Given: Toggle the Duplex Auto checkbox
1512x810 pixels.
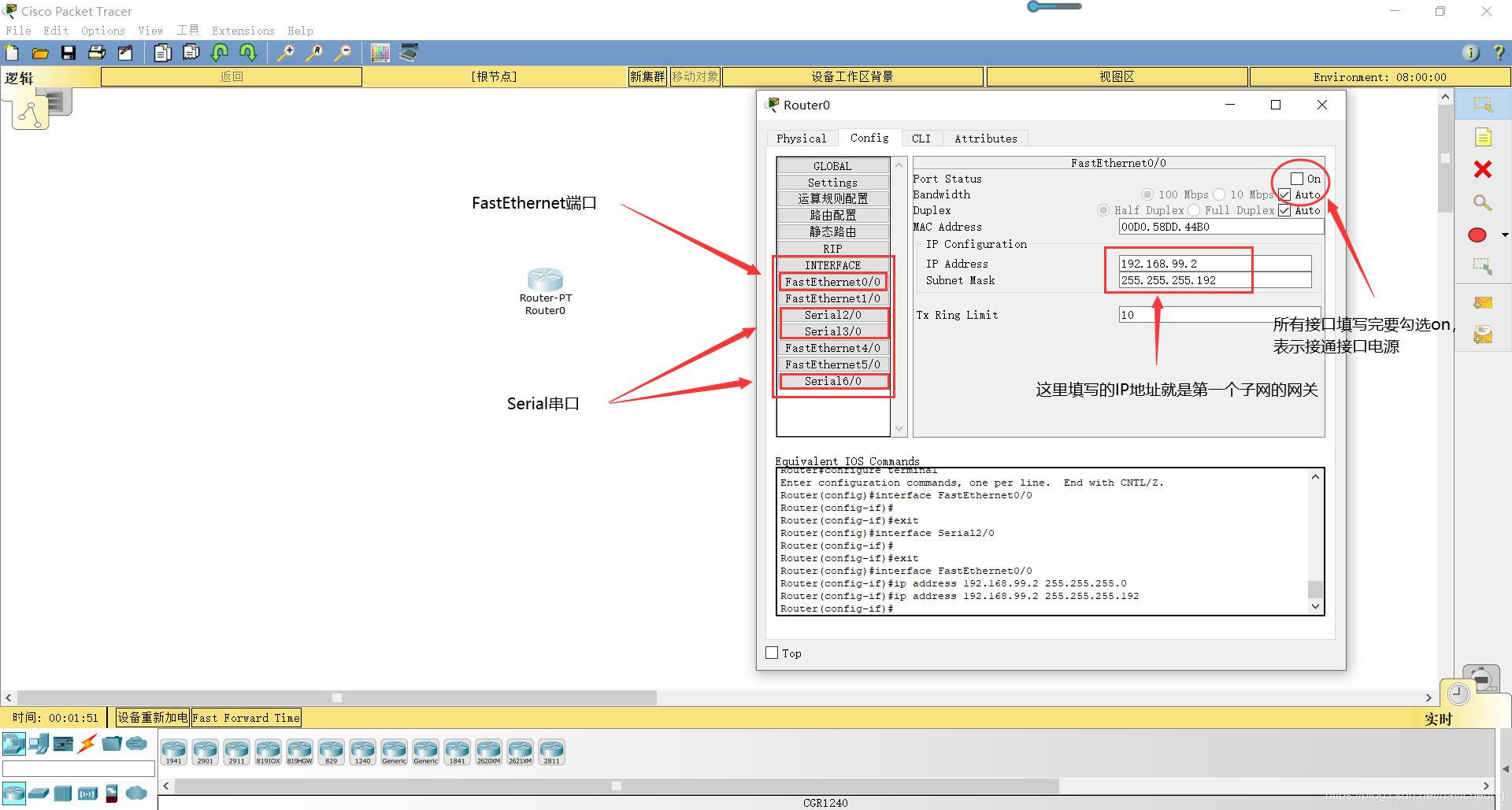Looking at the screenshot, I should pos(1284,210).
